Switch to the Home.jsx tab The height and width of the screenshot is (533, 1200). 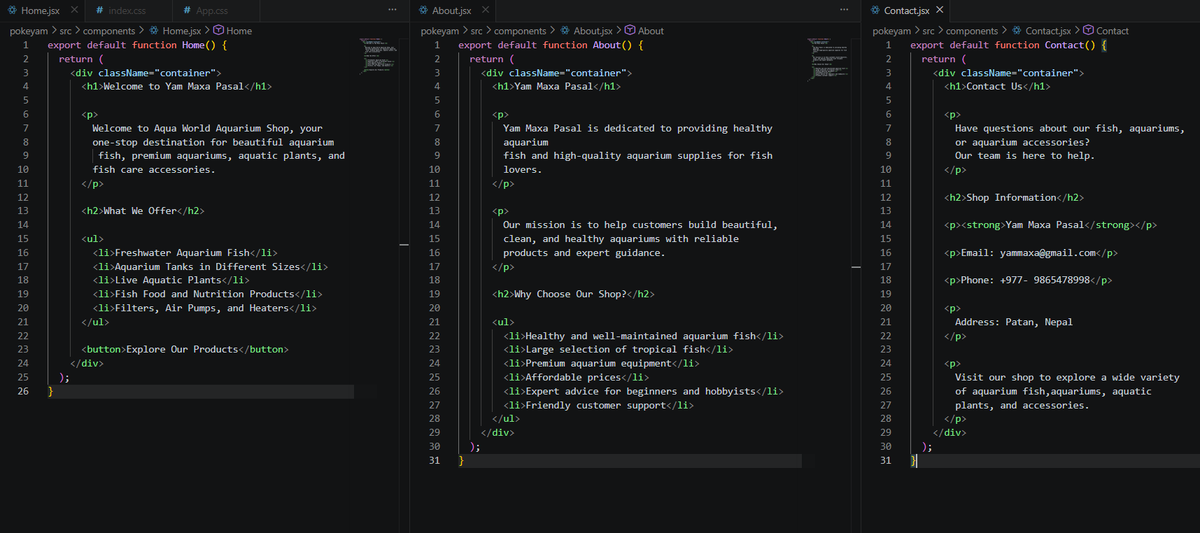40,10
